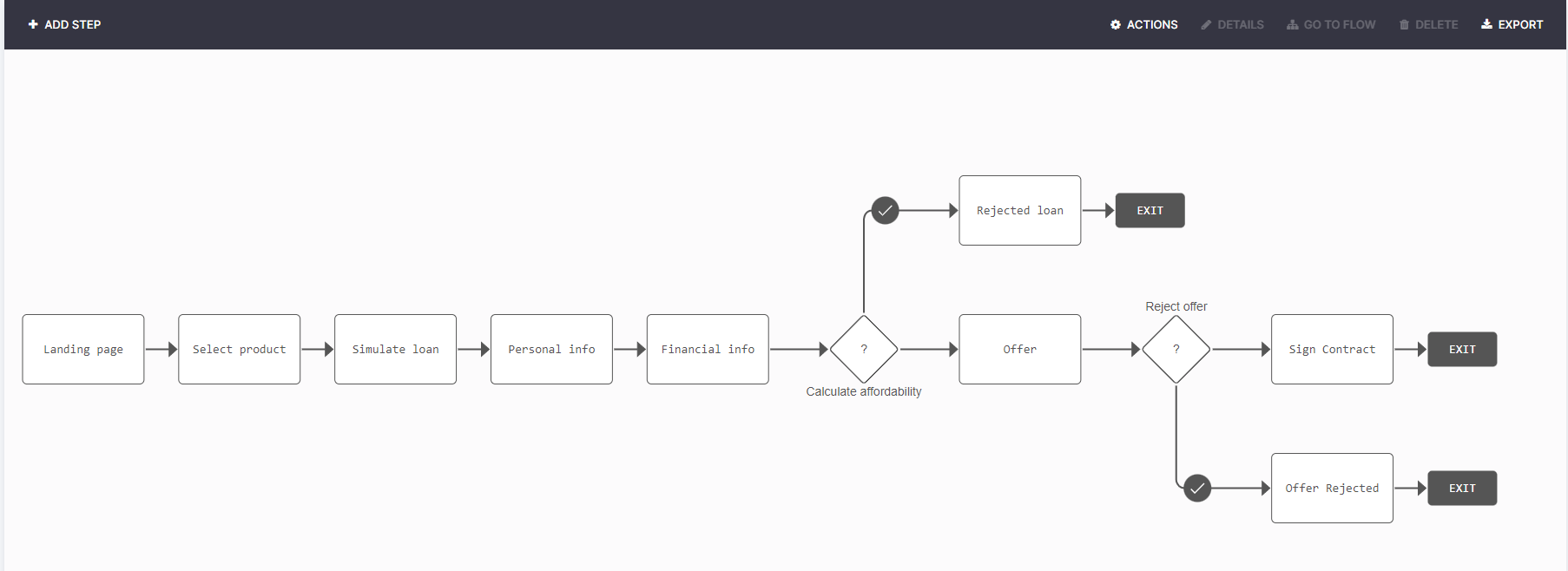Click checkmark on Offer Rejected branch
This screenshot has height=571, width=1568.
point(1197,488)
